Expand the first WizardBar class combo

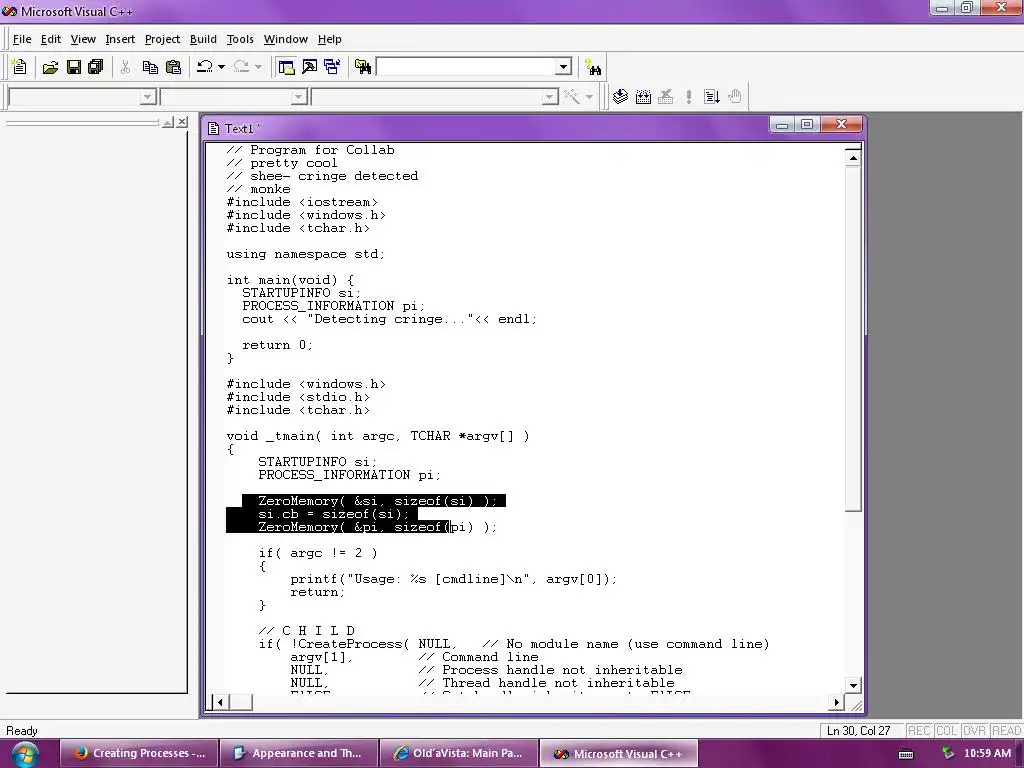click(148, 97)
